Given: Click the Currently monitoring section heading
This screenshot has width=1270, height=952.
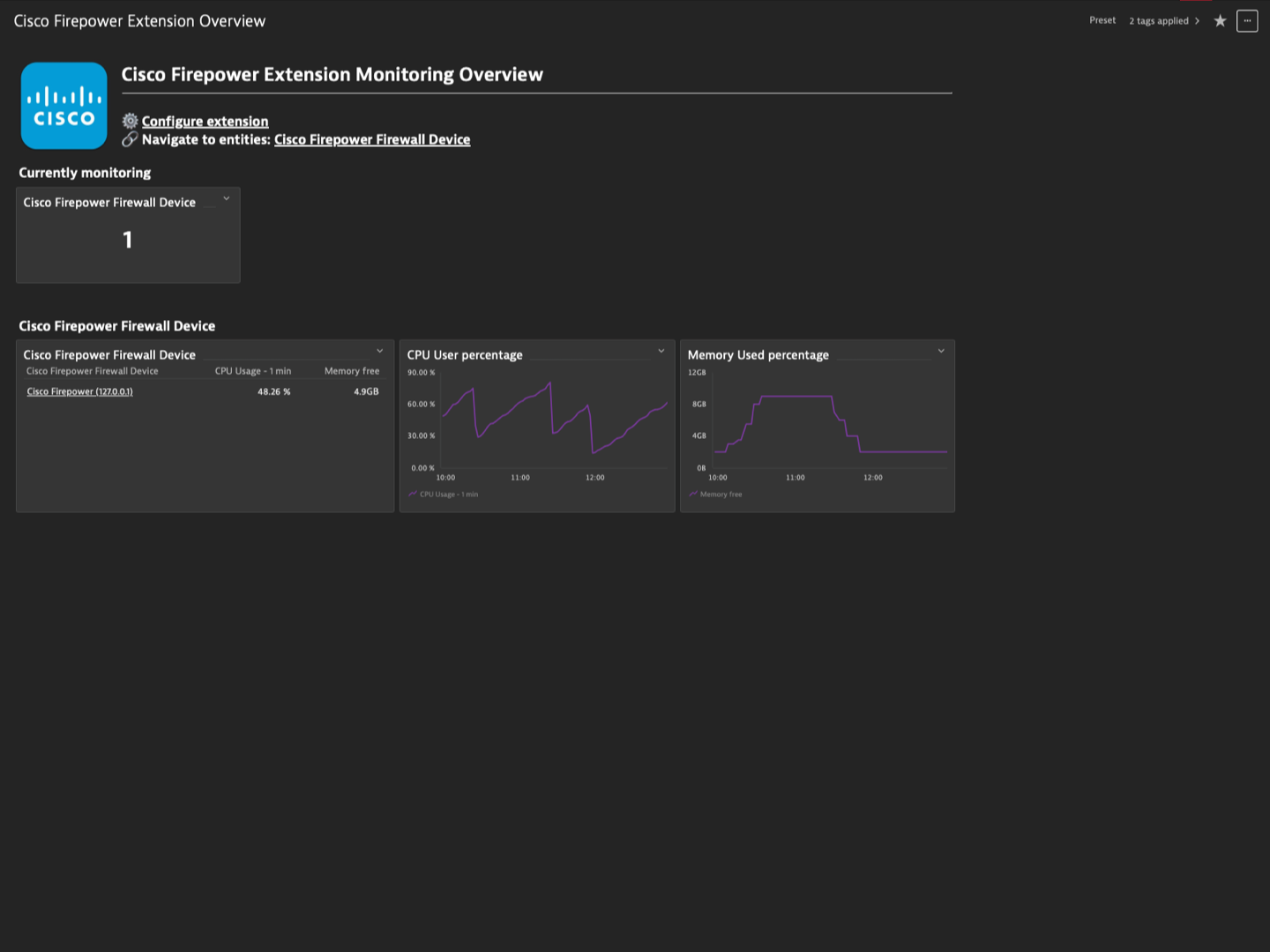Looking at the screenshot, I should (85, 173).
